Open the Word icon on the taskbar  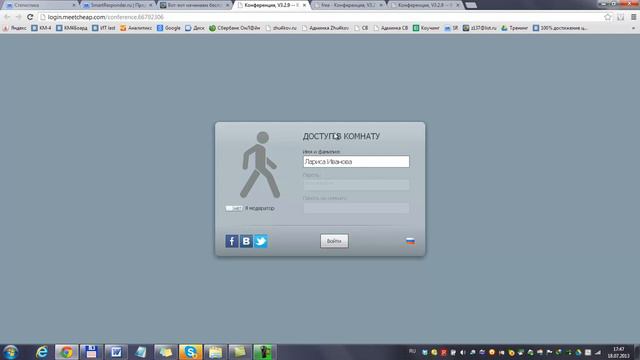[x=116, y=352]
